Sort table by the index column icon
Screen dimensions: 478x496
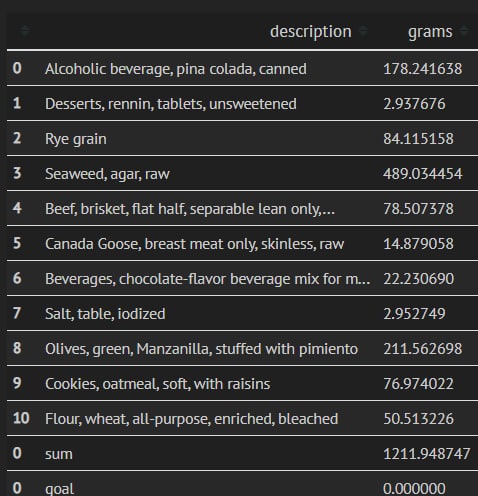(x=25, y=31)
